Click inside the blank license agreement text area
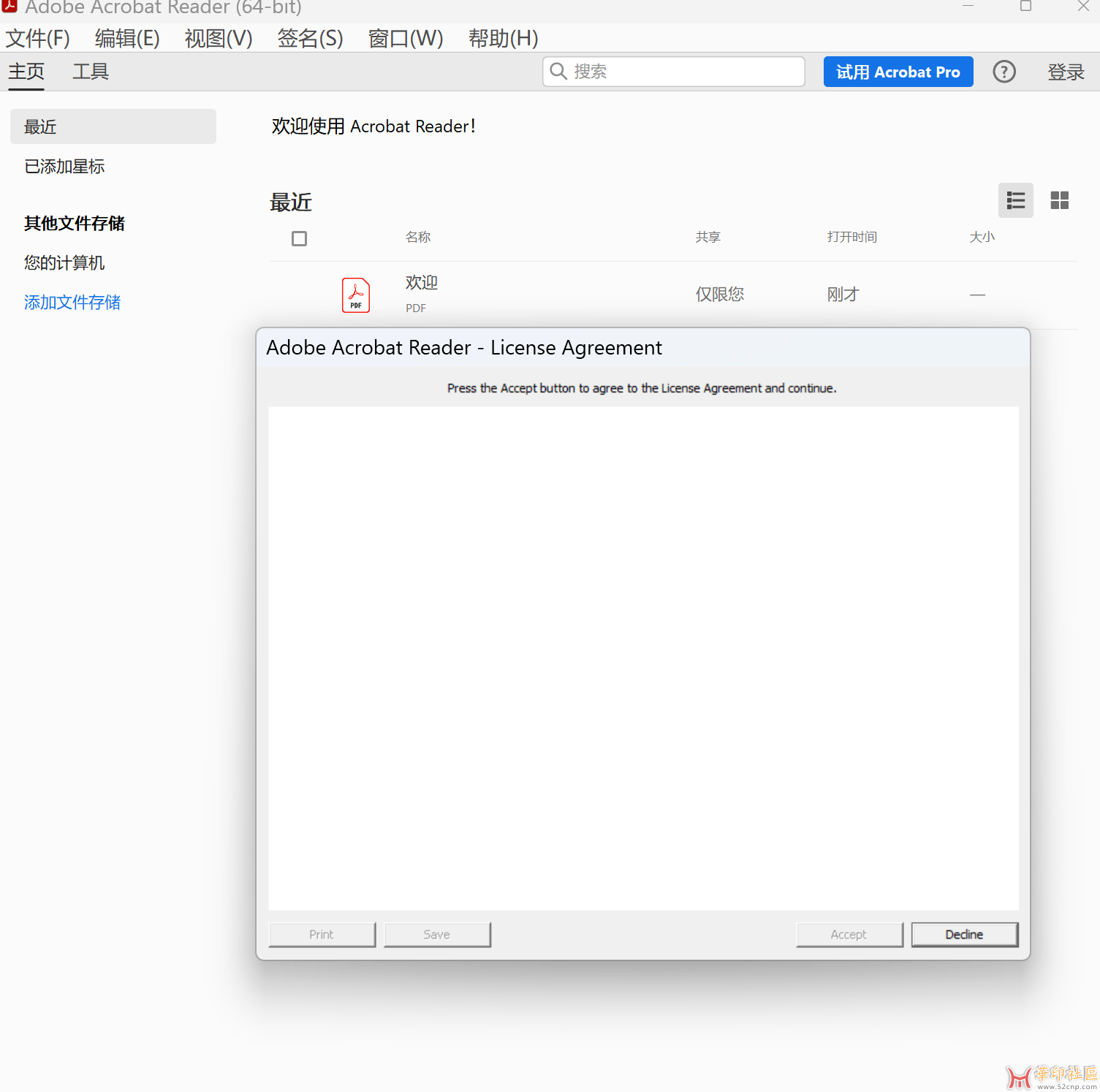This screenshot has width=1100, height=1092. click(644, 659)
